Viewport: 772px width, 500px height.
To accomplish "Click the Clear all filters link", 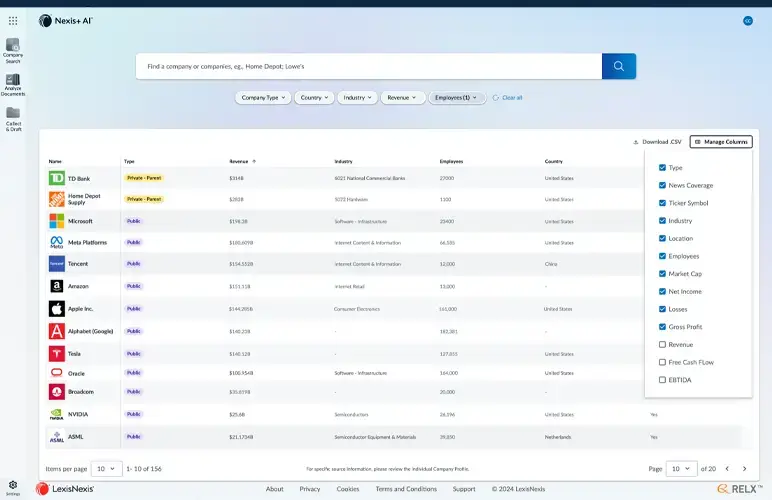I will point(511,98).
